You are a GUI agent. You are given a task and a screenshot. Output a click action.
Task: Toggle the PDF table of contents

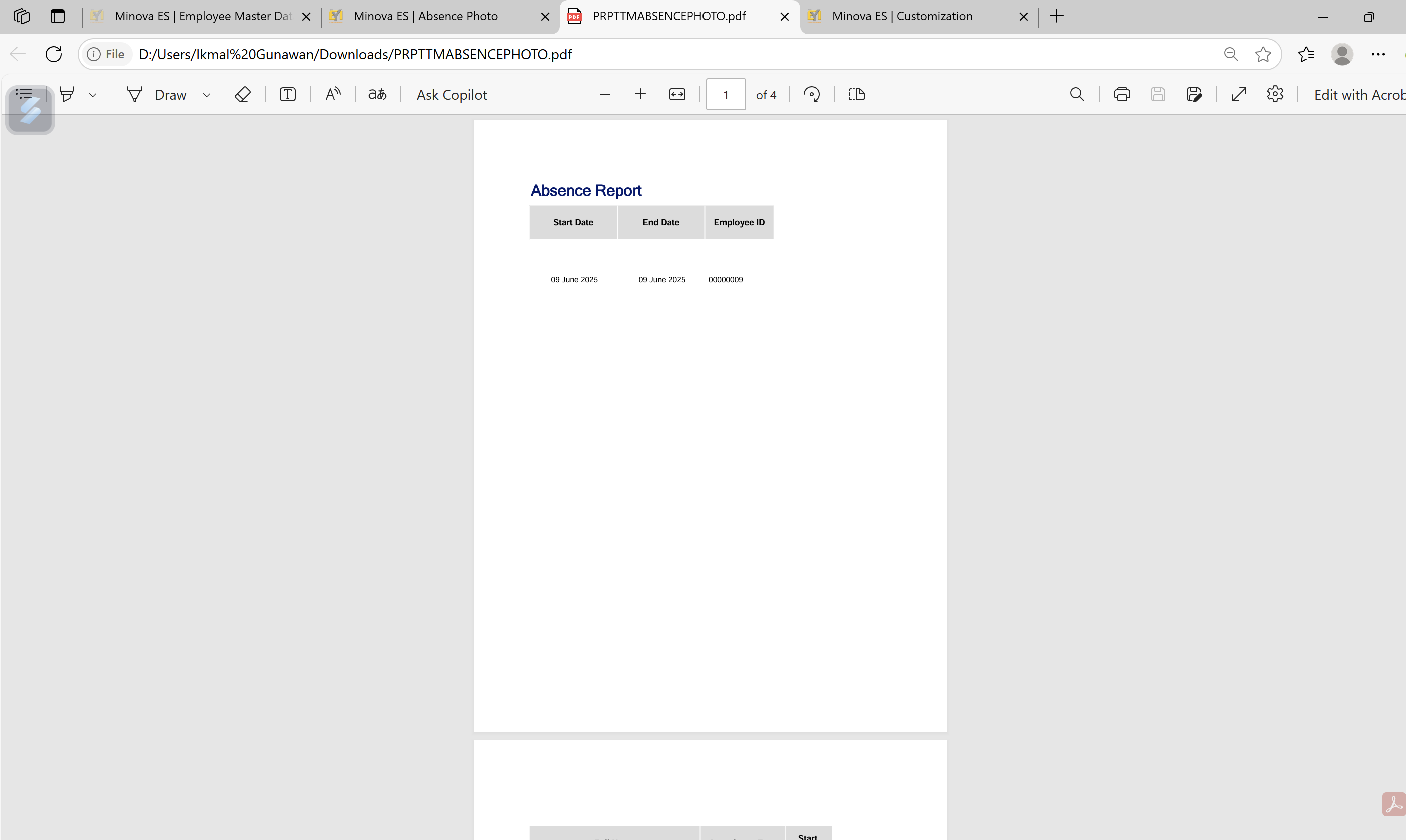click(x=23, y=94)
